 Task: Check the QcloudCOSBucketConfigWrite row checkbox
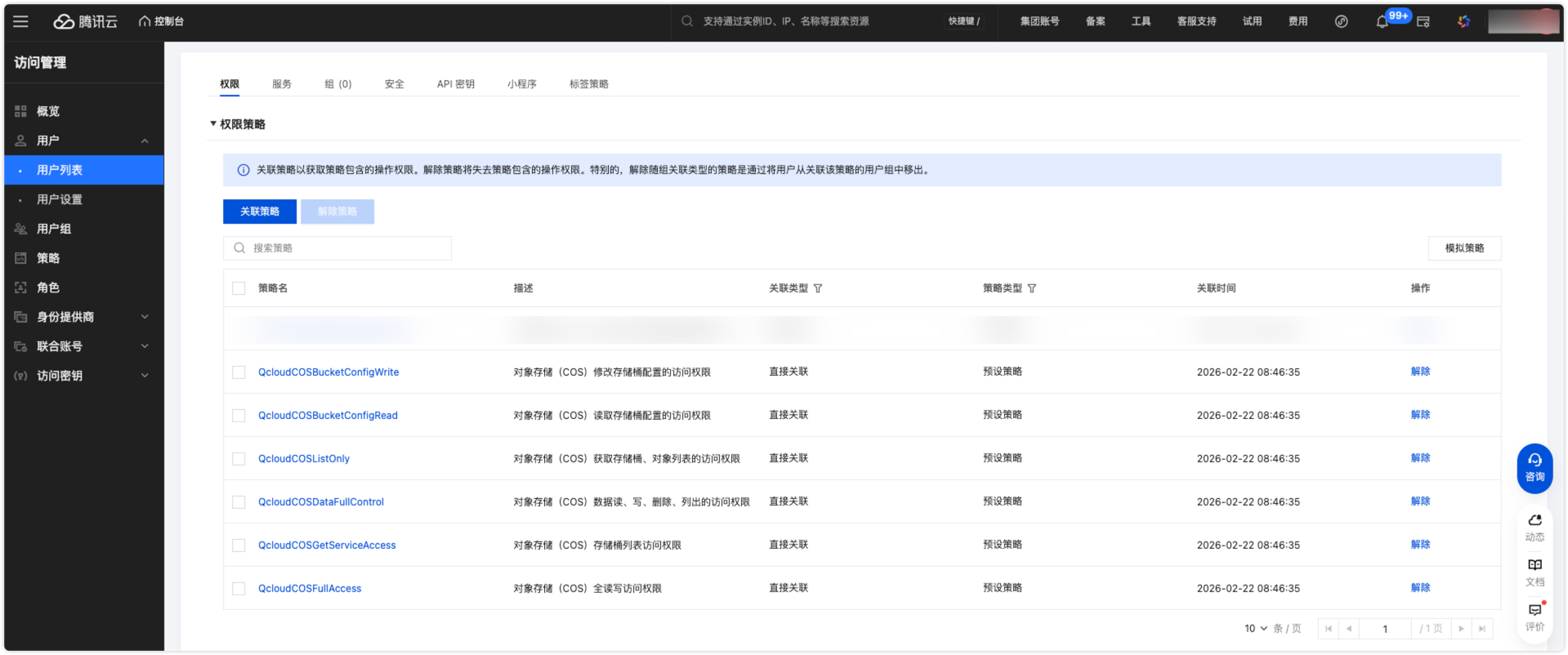239,372
